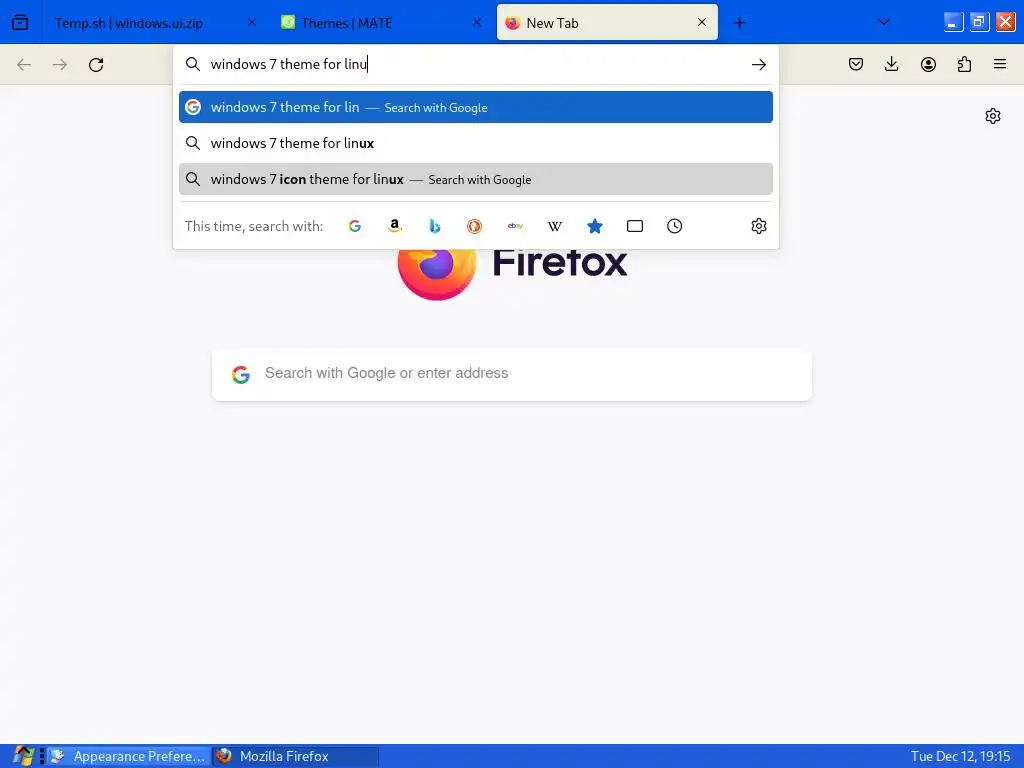Open Save to Pocket button
The height and width of the screenshot is (768, 1024).
[856, 64]
